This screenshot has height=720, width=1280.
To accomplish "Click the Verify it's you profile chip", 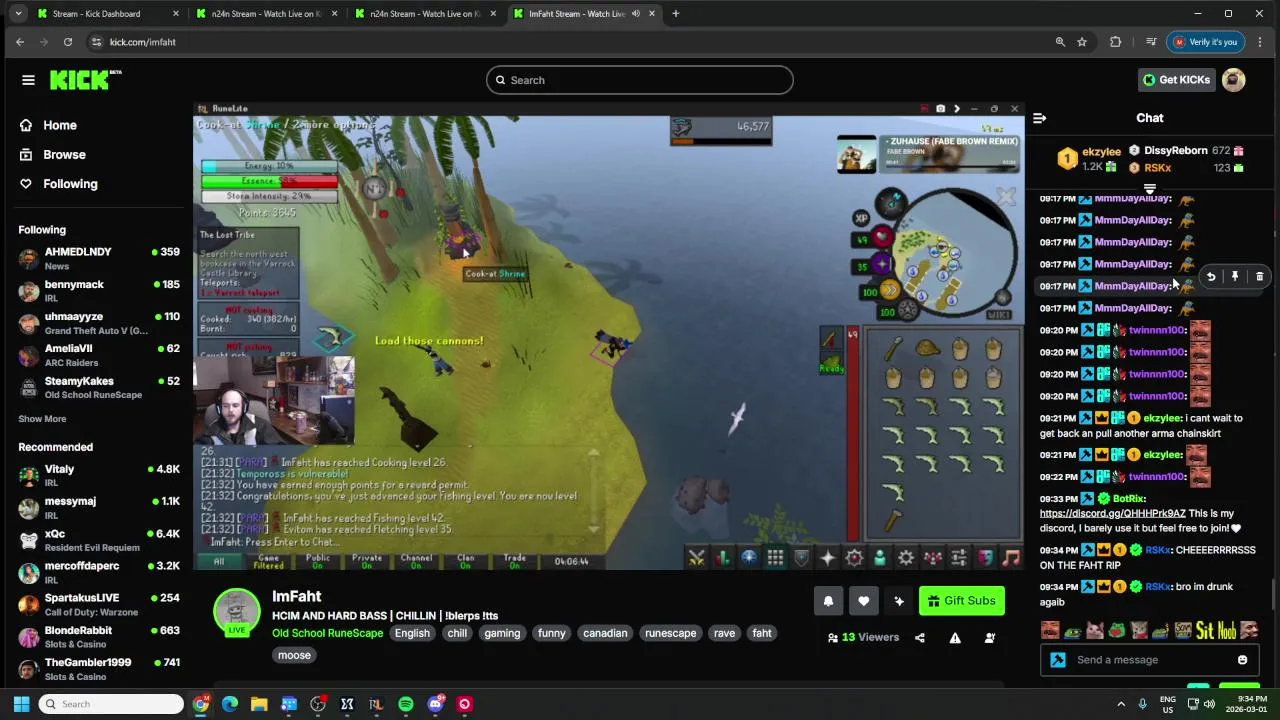I will [x=1205, y=42].
